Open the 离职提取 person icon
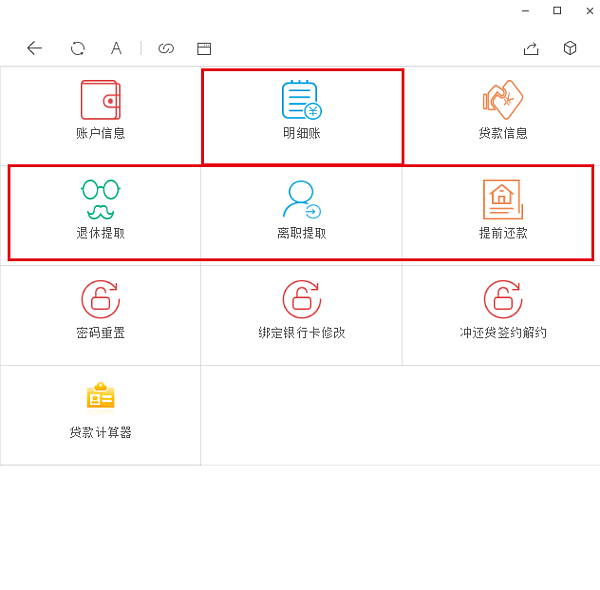Screen dimensions: 600x590 point(301,199)
